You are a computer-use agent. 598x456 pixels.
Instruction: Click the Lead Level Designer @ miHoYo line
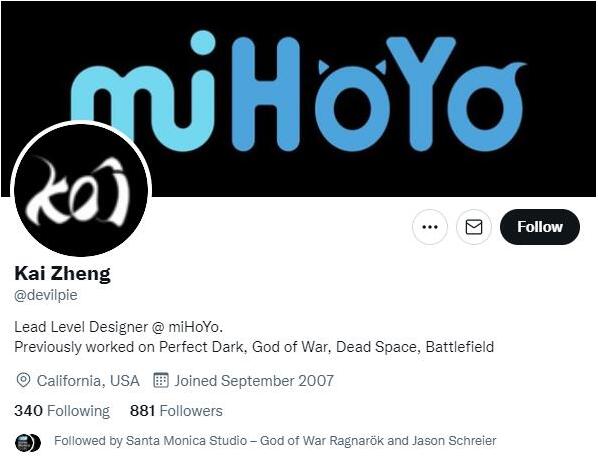point(119,327)
